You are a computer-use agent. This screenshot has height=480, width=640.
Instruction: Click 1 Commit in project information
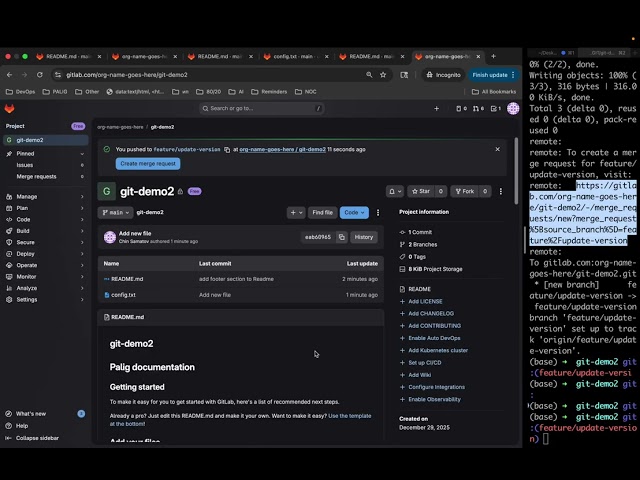pos(420,232)
